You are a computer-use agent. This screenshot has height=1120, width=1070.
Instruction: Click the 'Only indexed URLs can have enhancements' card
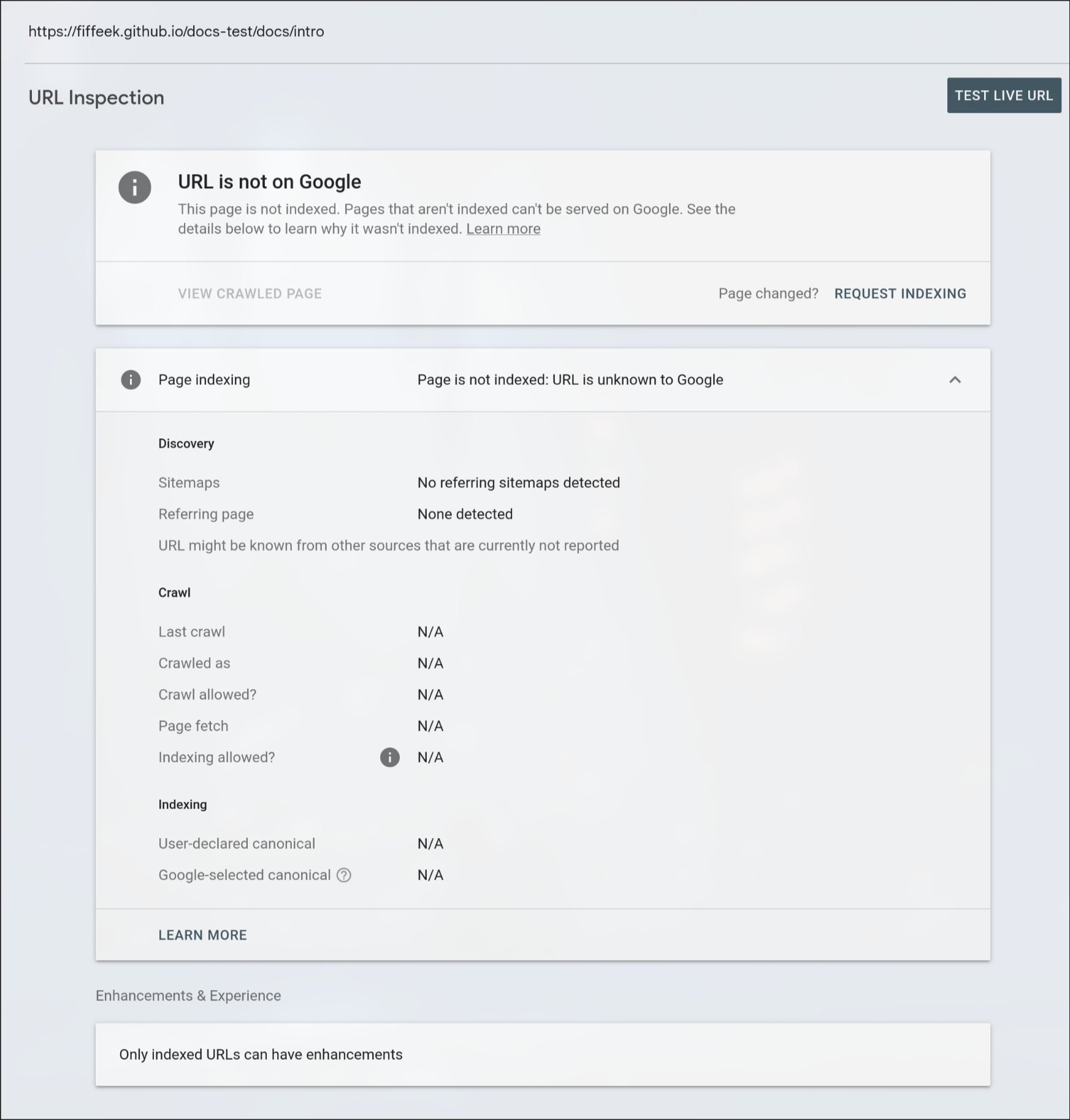click(x=542, y=1054)
